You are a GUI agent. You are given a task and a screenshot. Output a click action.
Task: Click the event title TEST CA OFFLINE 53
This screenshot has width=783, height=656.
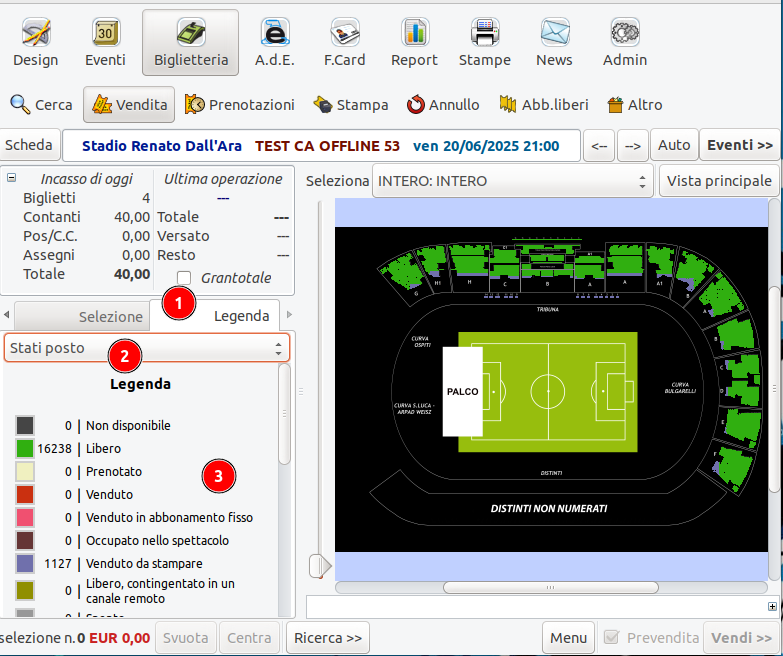tap(328, 146)
